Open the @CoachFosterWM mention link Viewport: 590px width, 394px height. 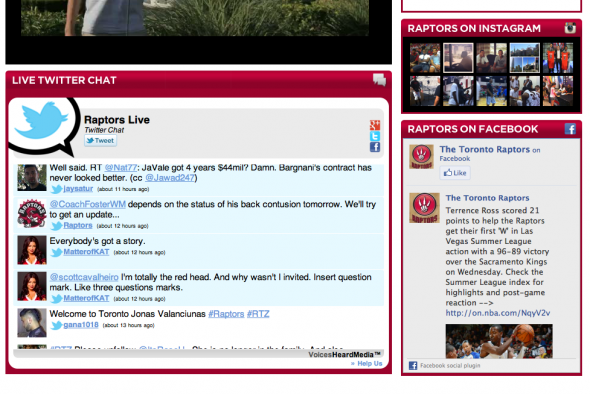88,204
